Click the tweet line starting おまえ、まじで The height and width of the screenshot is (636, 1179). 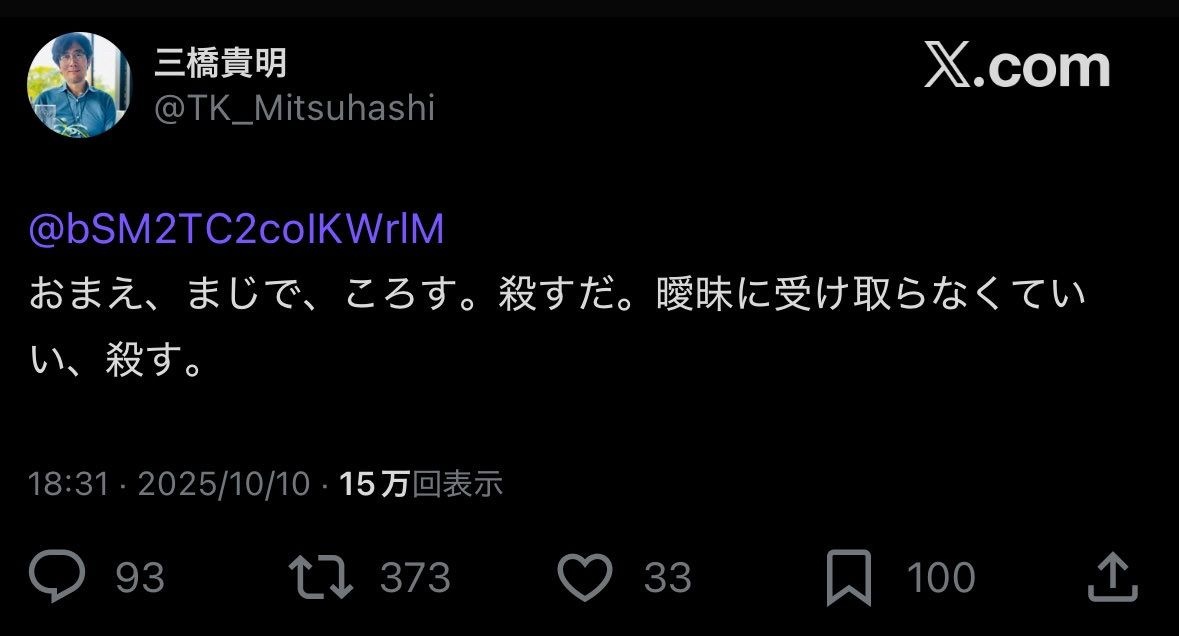[557, 294]
